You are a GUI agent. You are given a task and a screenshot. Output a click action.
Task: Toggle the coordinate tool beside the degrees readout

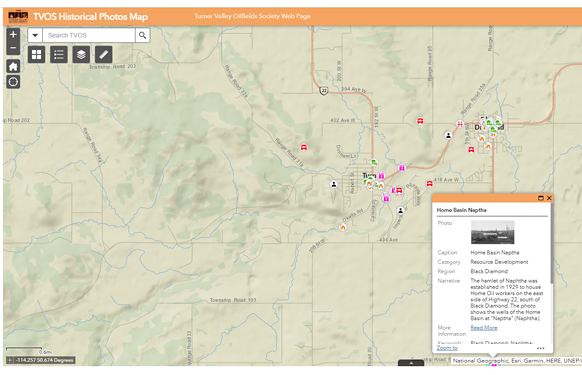click(x=10, y=360)
